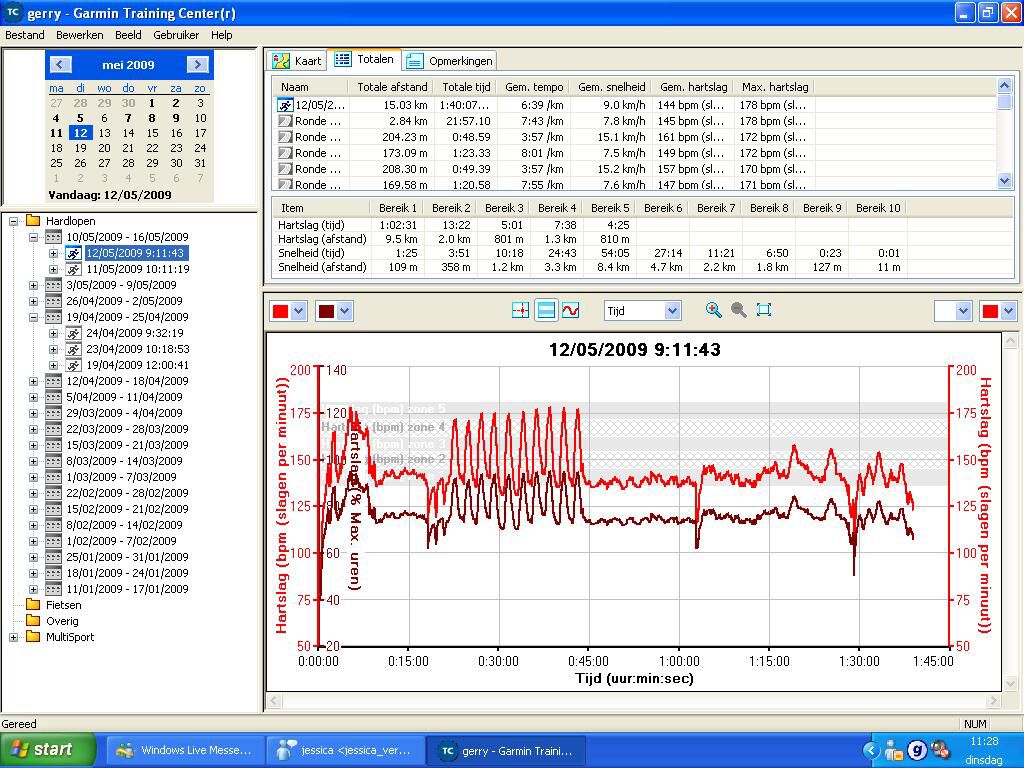Collapse the Hardlopen folder
Image resolution: width=1024 pixels, height=768 pixels.
pyautogui.click(x=13, y=221)
